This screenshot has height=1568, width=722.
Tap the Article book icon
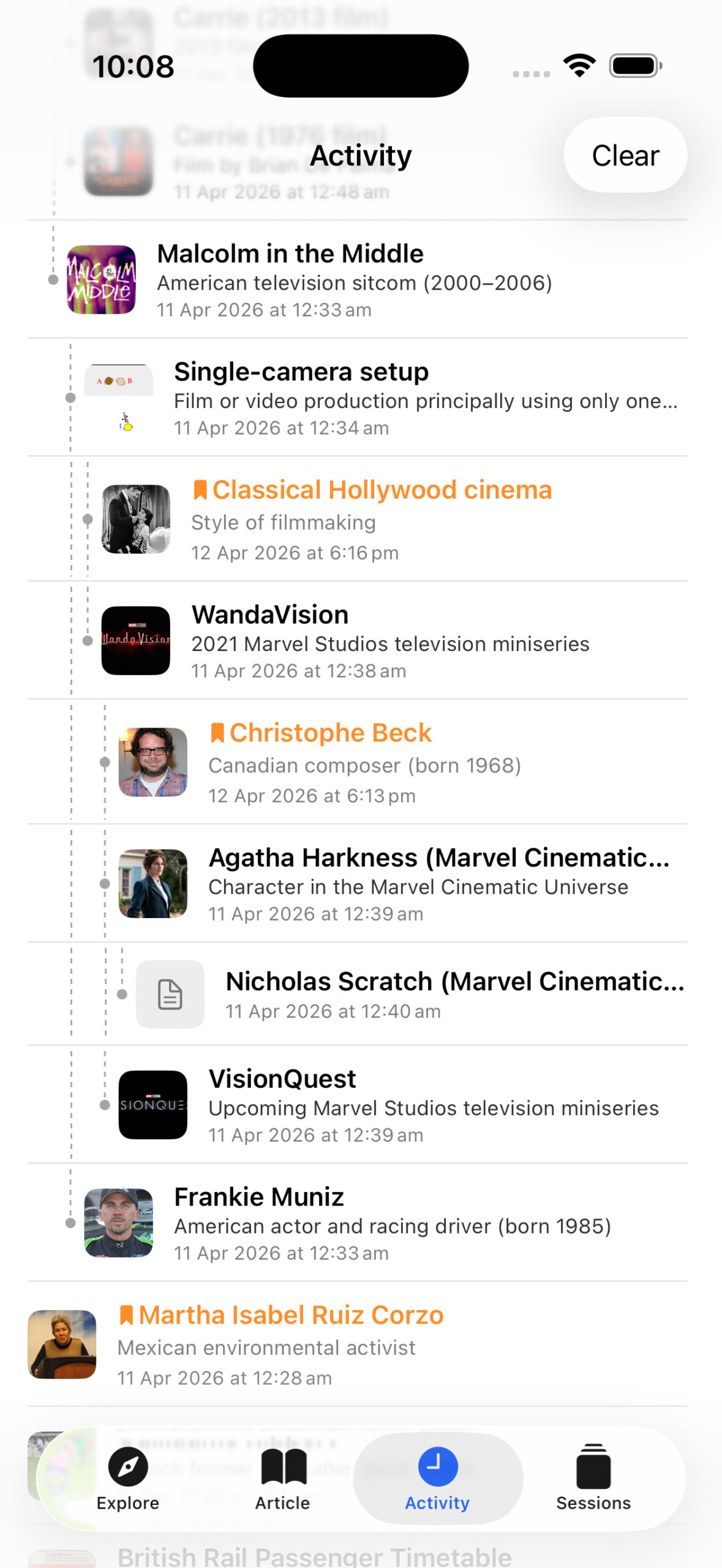[283, 1468]
